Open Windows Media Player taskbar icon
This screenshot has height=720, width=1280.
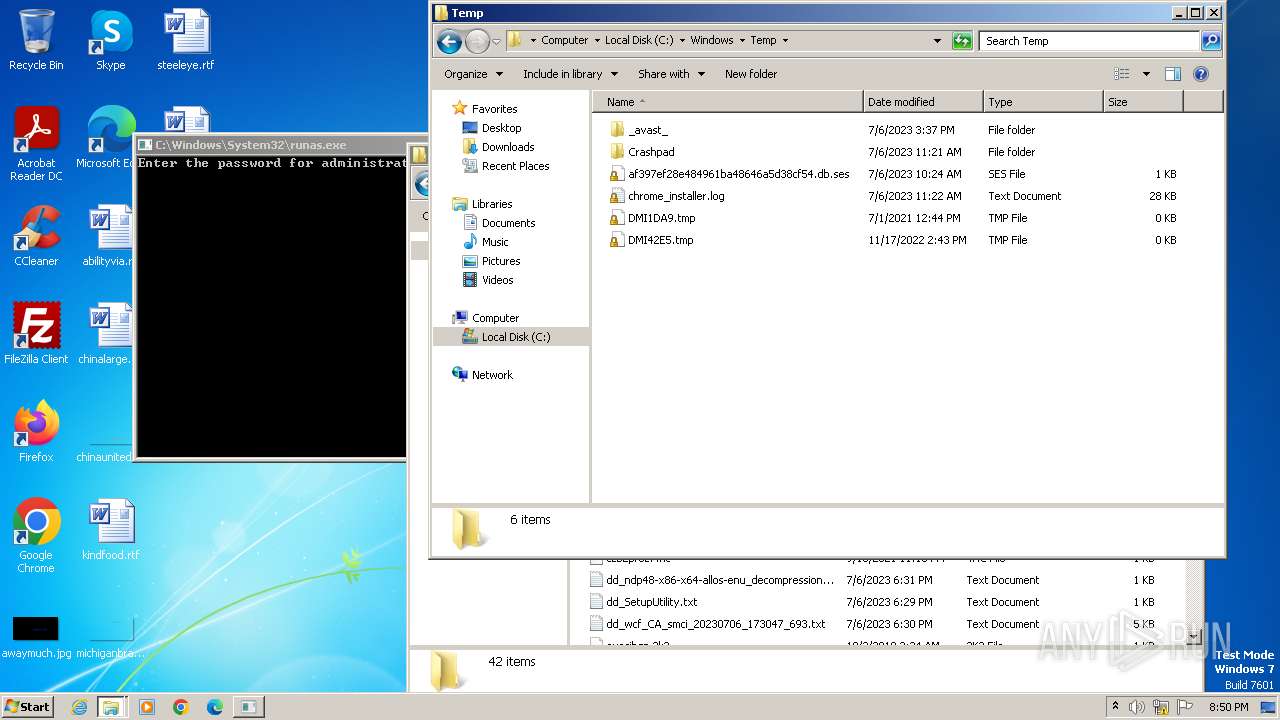(x=147, y=707)
